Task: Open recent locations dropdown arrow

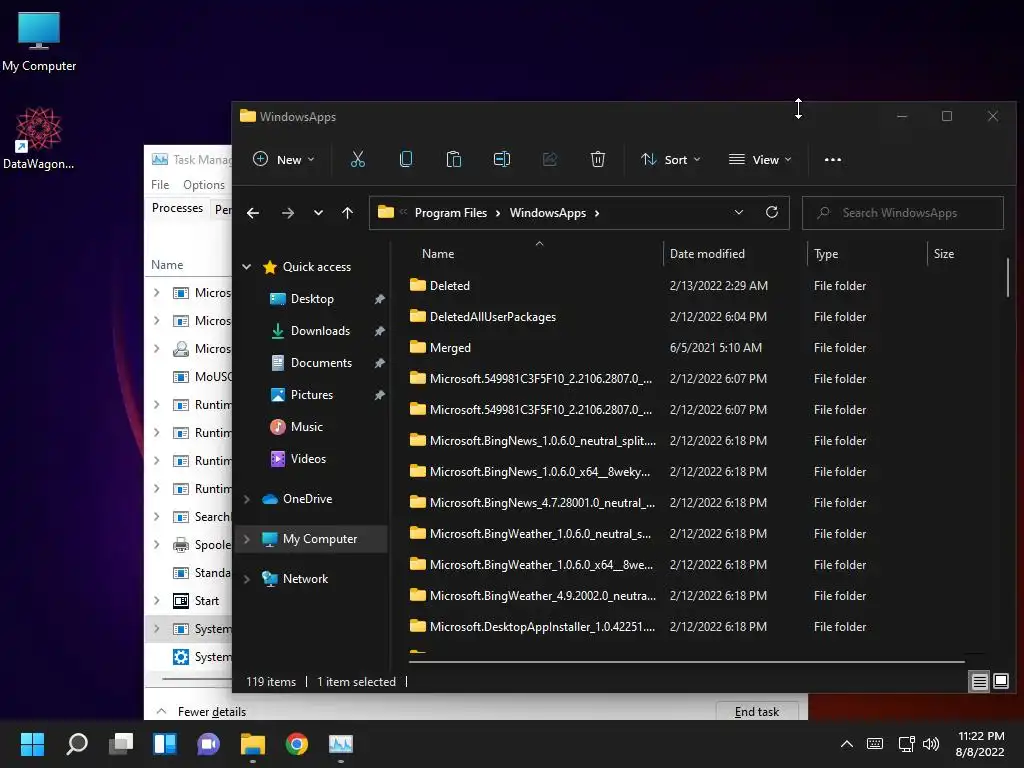Action: (x=318, y=213)
